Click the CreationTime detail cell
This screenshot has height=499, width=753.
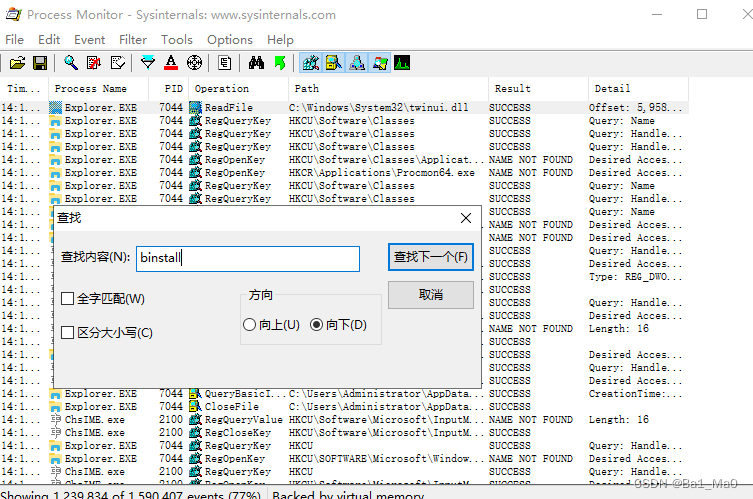click(635, 394)
